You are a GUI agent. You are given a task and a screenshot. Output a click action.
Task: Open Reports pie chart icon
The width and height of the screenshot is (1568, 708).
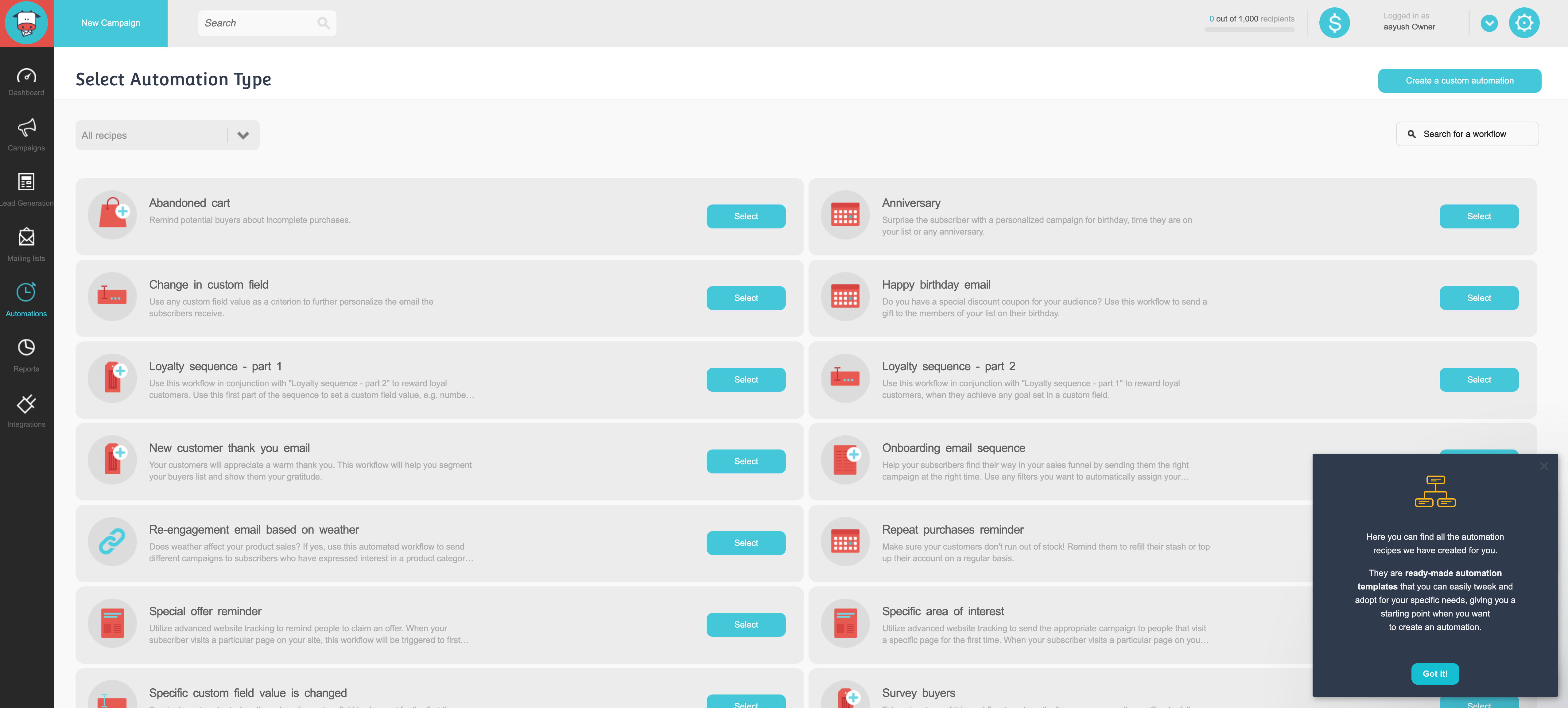pyautogui.click(x=26, y=347)
